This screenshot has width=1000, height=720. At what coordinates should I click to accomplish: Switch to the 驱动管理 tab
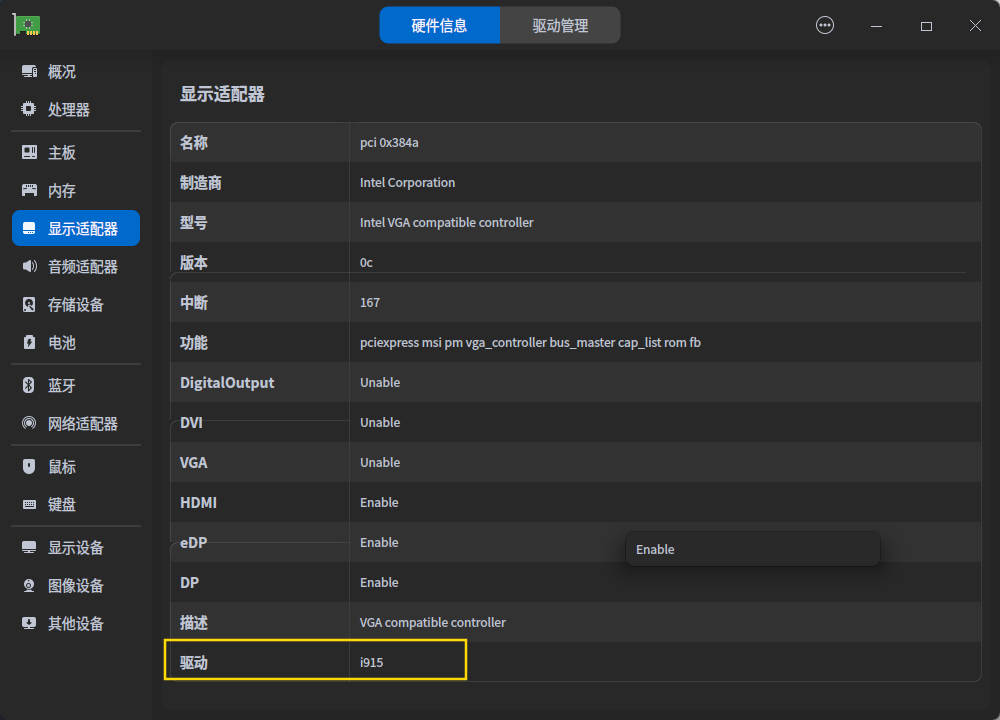[560, 26]
